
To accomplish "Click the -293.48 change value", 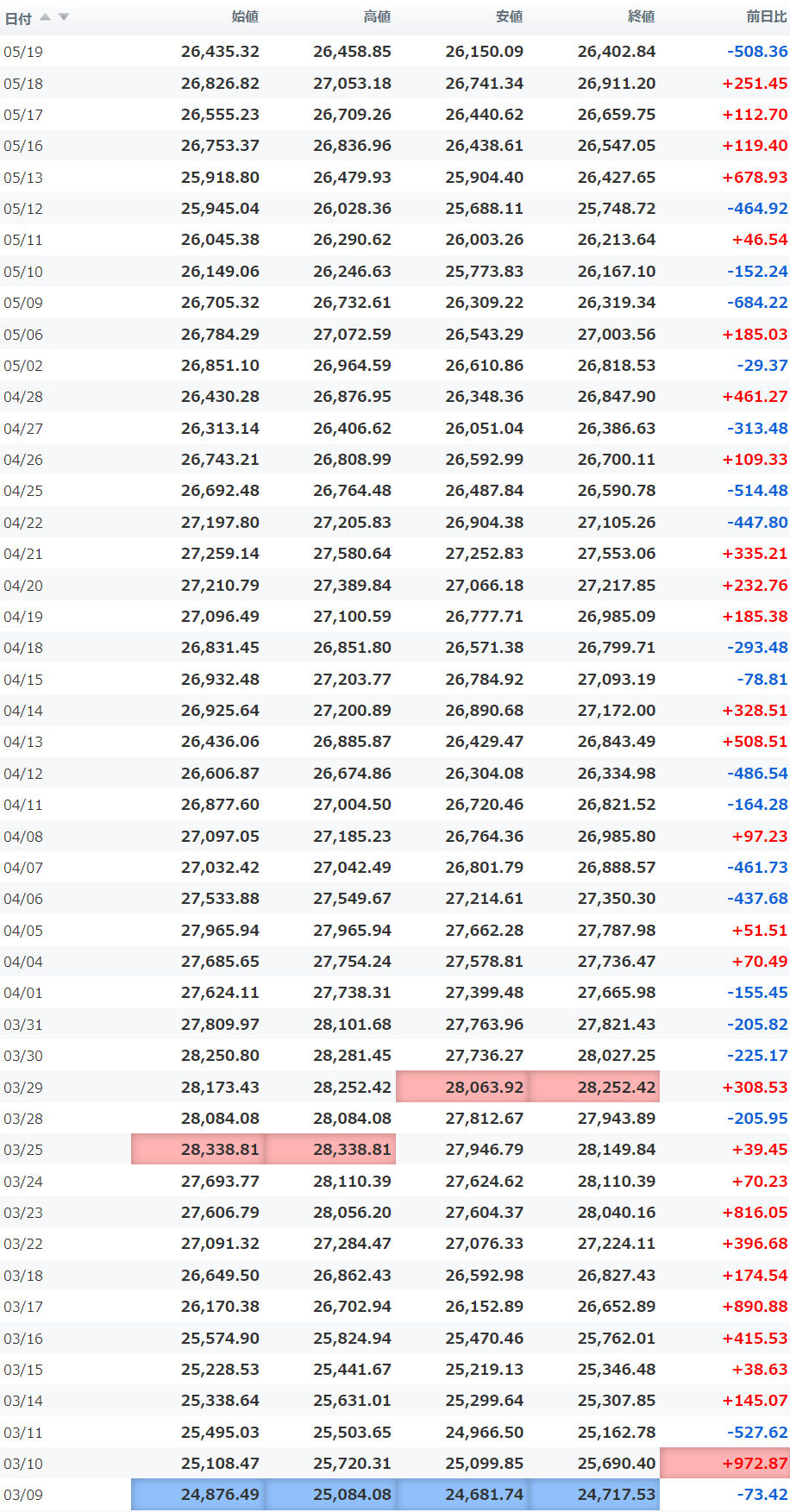I will (757, 648).
